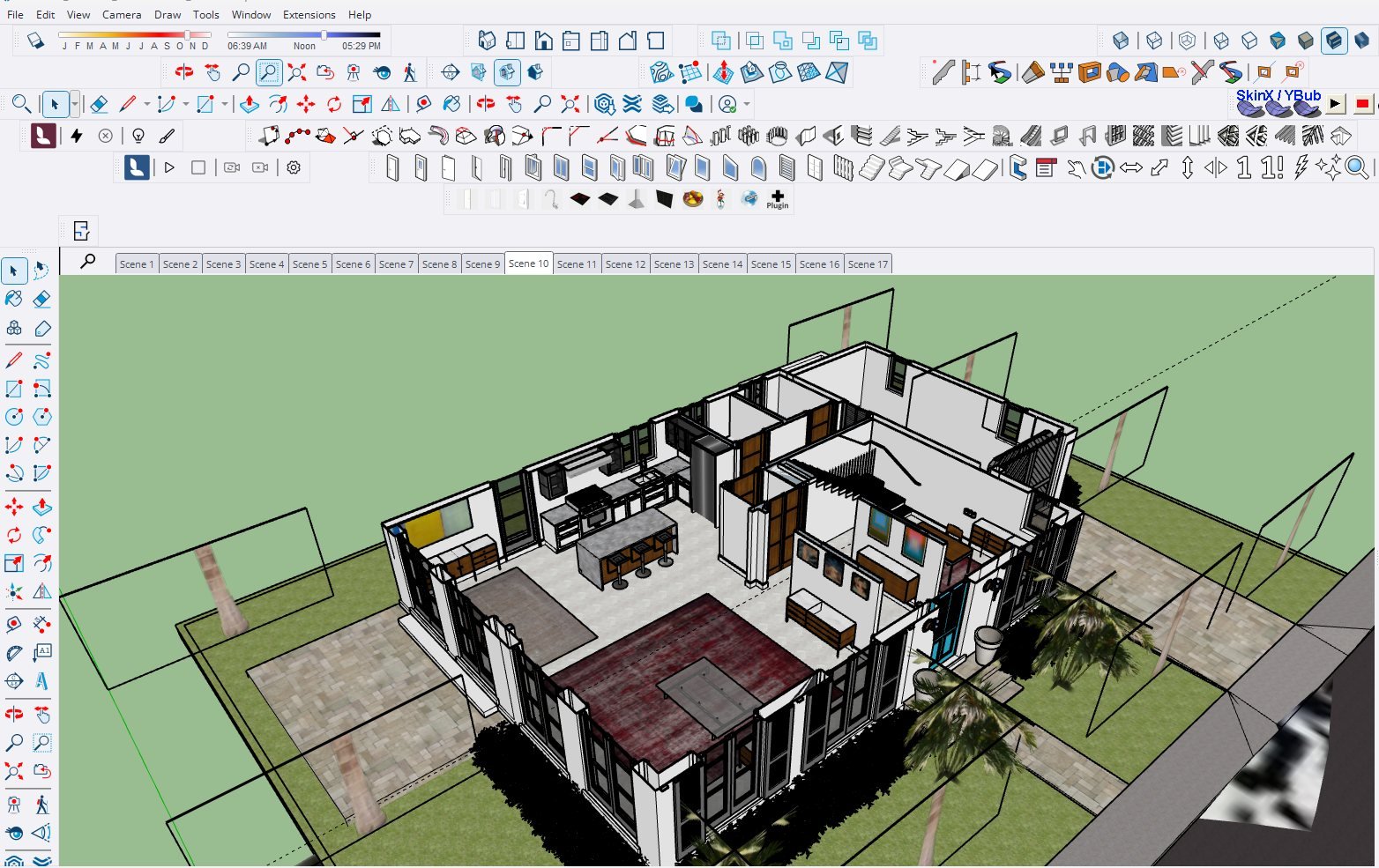Screen dimensions: 1379x868
Task: Click the Lasso Select tool in the left toolbar
Action: pos(41,271)
